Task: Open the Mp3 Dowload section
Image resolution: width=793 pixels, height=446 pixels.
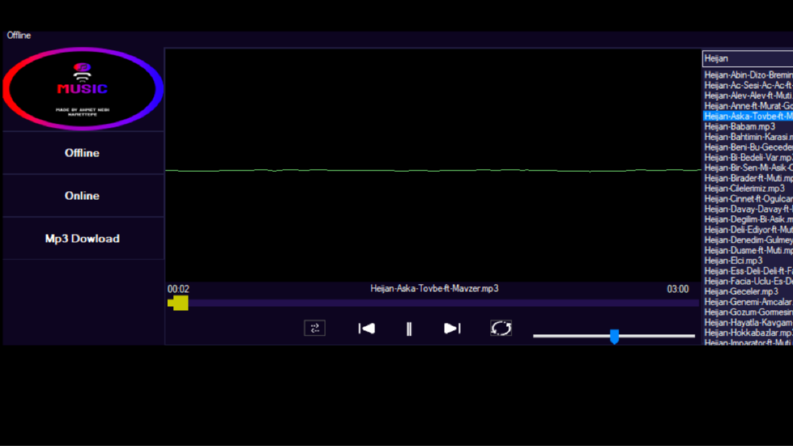Action: (x=82, y=239)
